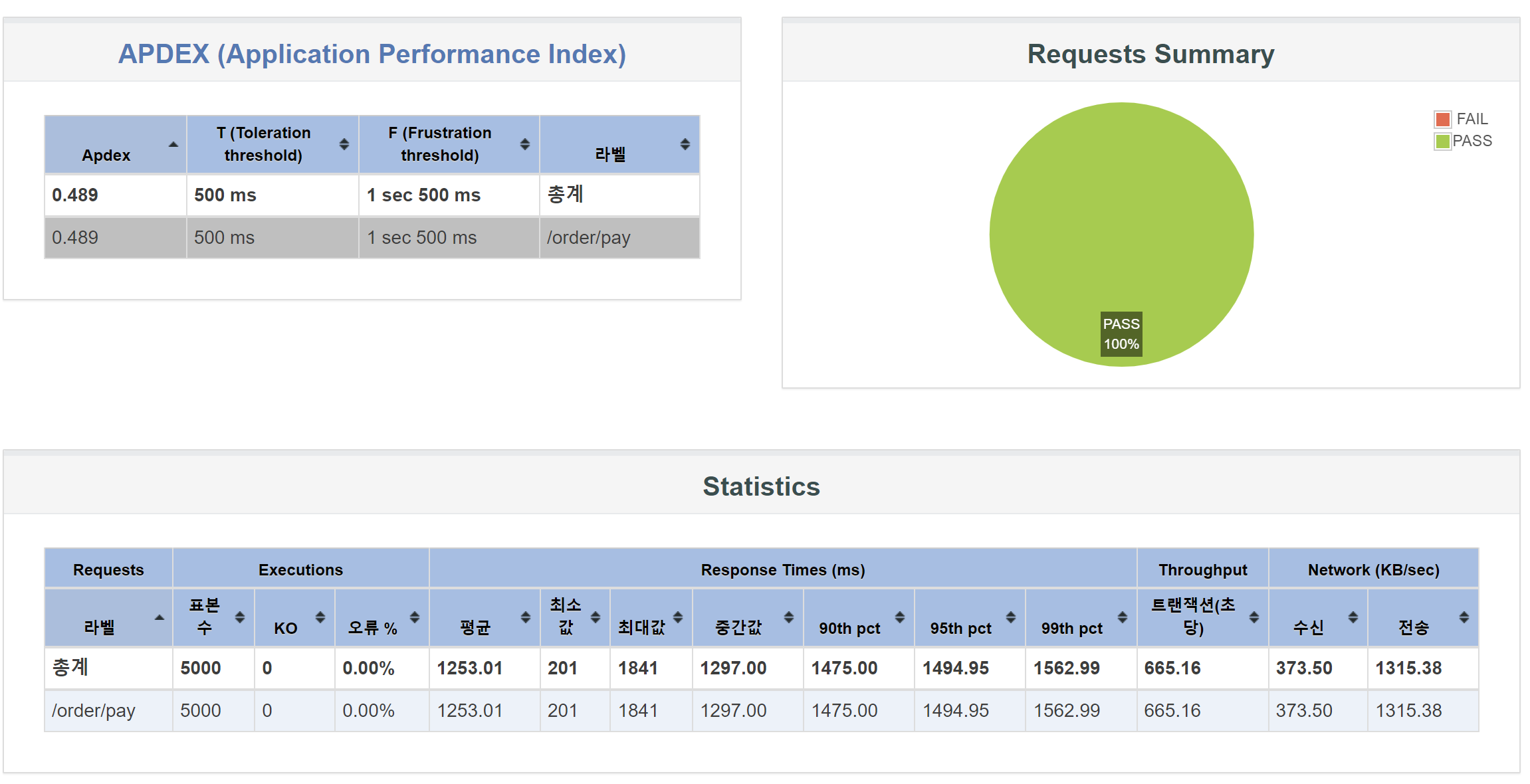Click sort arrows on 중간값 column

click(788, 617)
